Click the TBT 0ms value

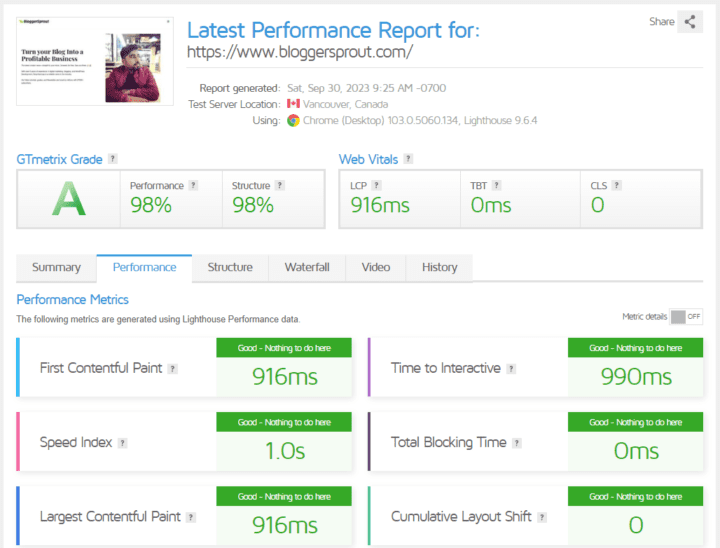[x=491, y=205]
